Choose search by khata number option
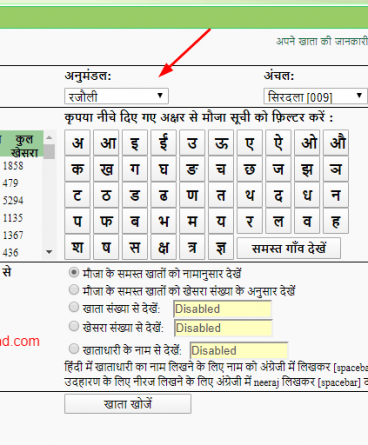The width and height of the screenshot is (368, 445). 74,307
